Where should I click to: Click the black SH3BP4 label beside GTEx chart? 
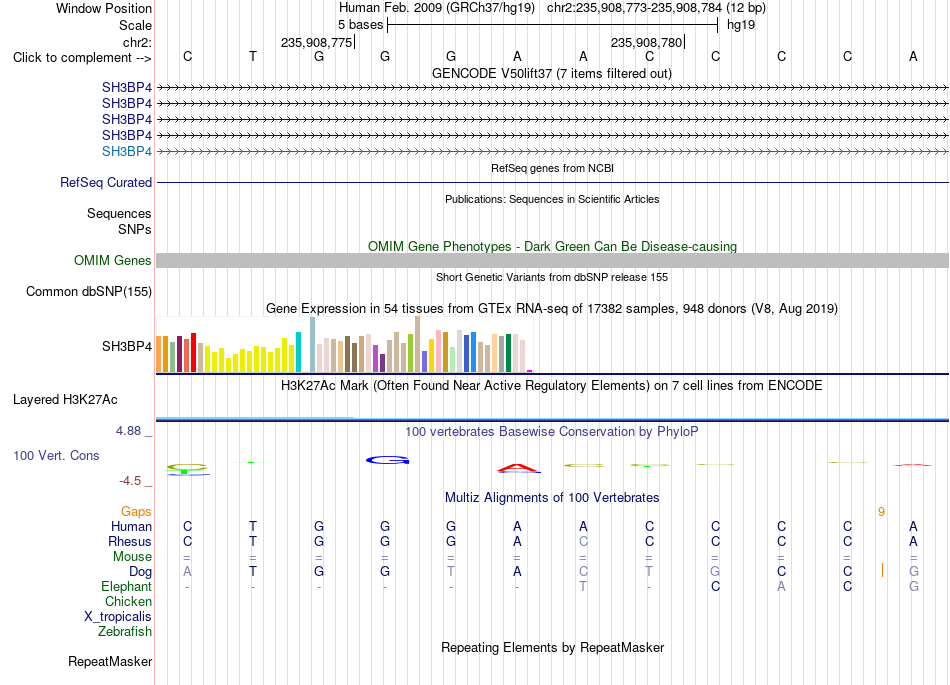pos(127,346)
